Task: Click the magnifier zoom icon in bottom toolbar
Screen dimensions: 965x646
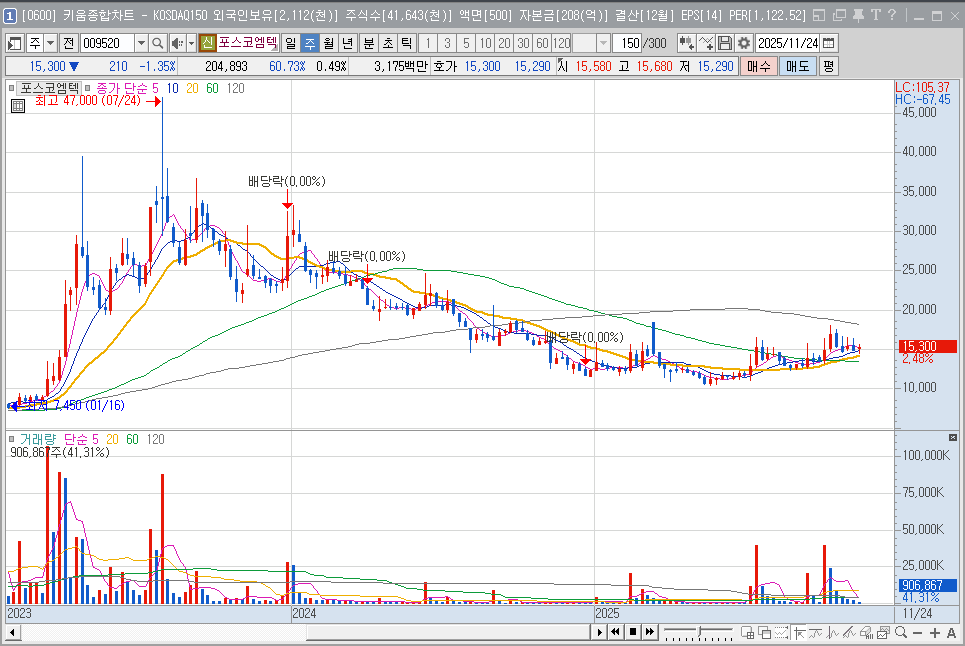Action: click(x=901, y=632)
